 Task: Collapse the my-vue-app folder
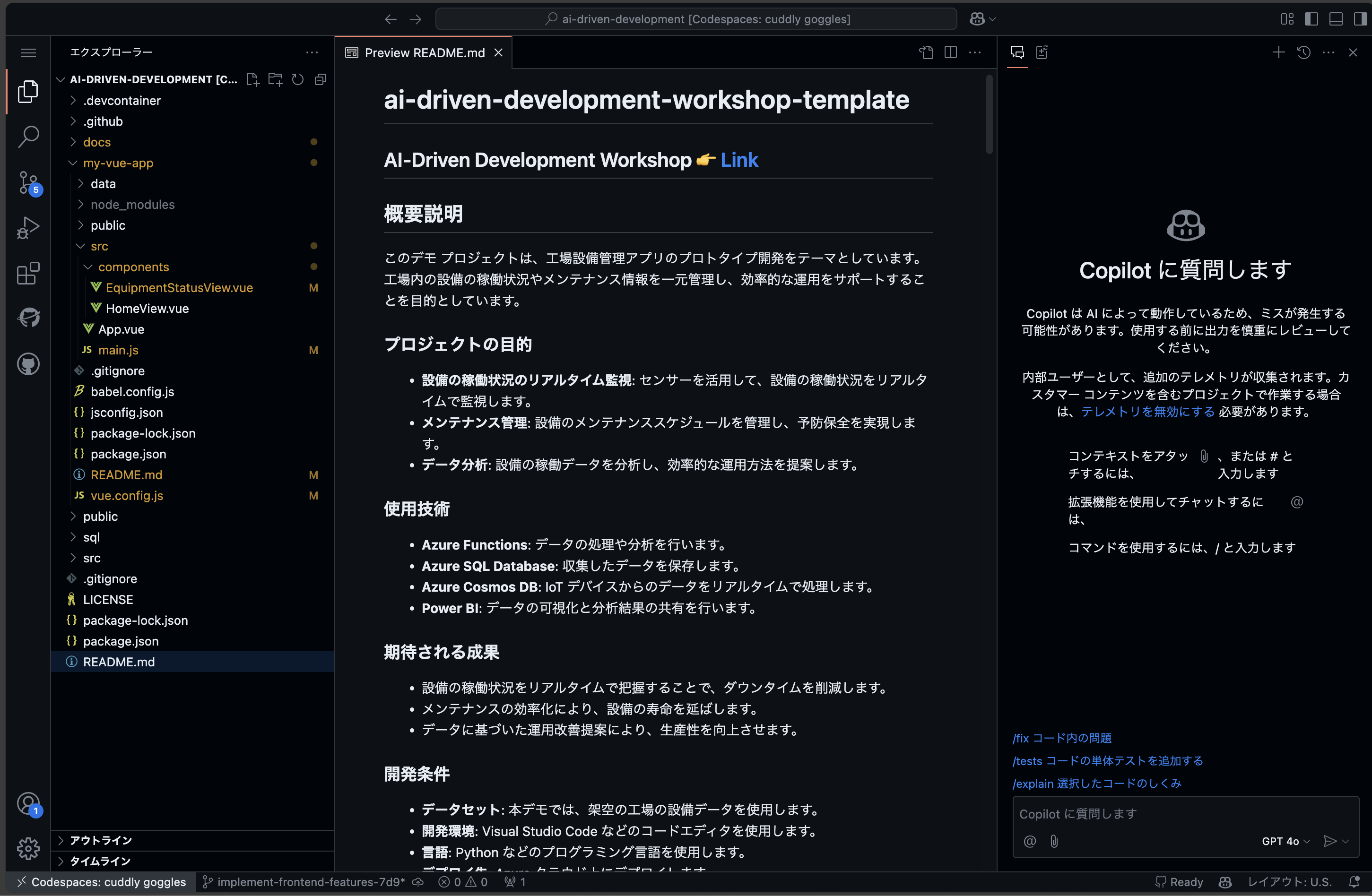coord(192,163)
